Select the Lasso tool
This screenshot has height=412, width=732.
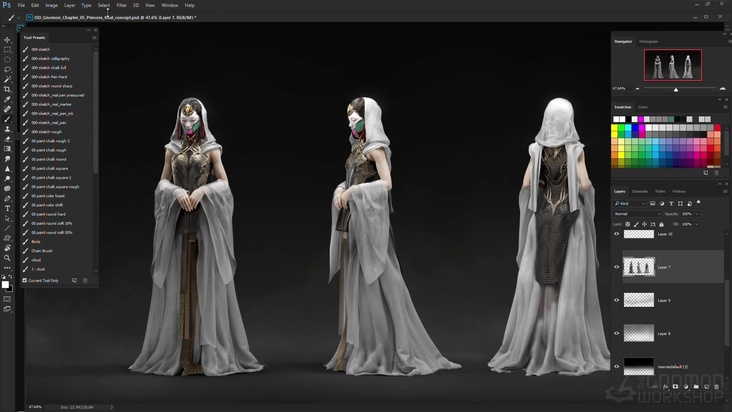pyautogui.click(x=7, y=70)
